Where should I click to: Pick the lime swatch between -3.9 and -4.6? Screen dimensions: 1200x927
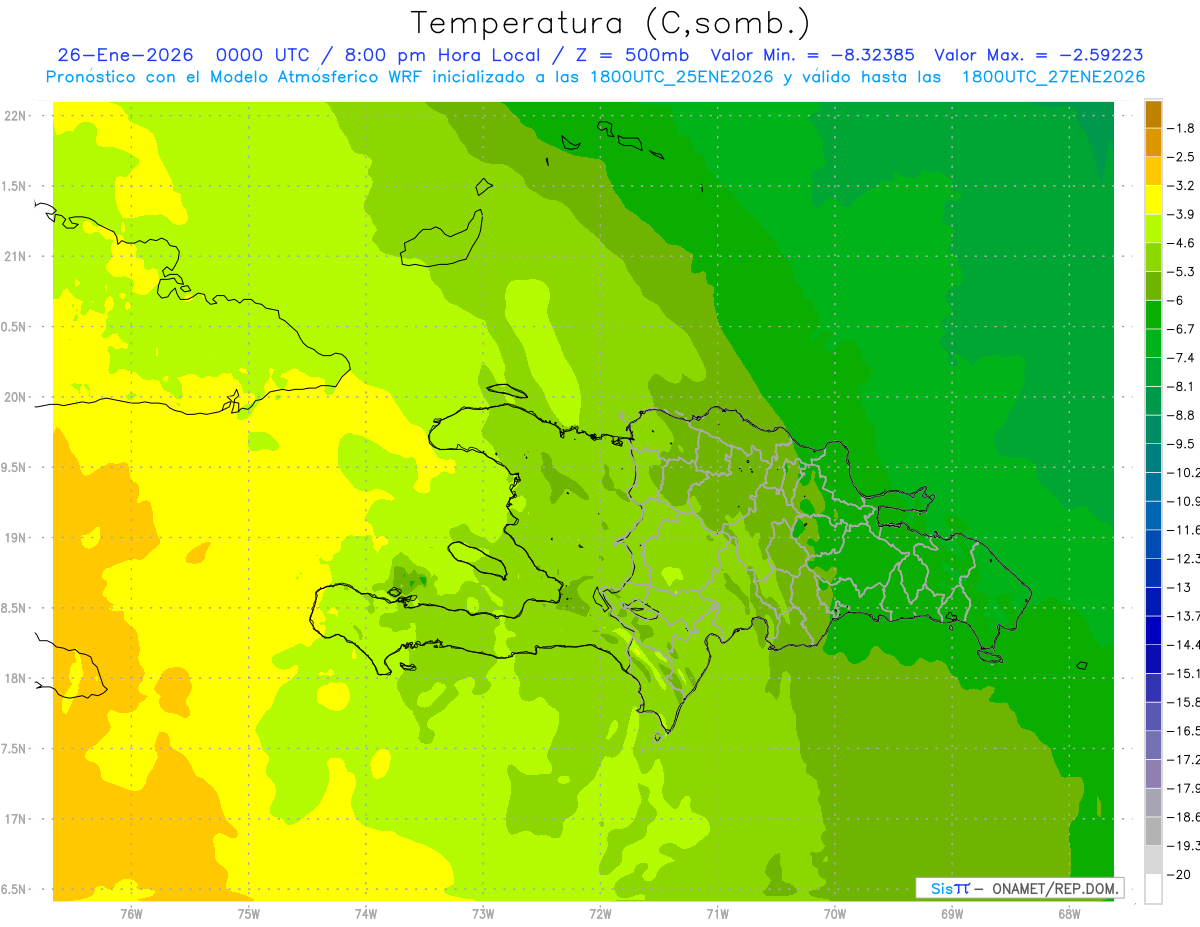pos(1153,229)
